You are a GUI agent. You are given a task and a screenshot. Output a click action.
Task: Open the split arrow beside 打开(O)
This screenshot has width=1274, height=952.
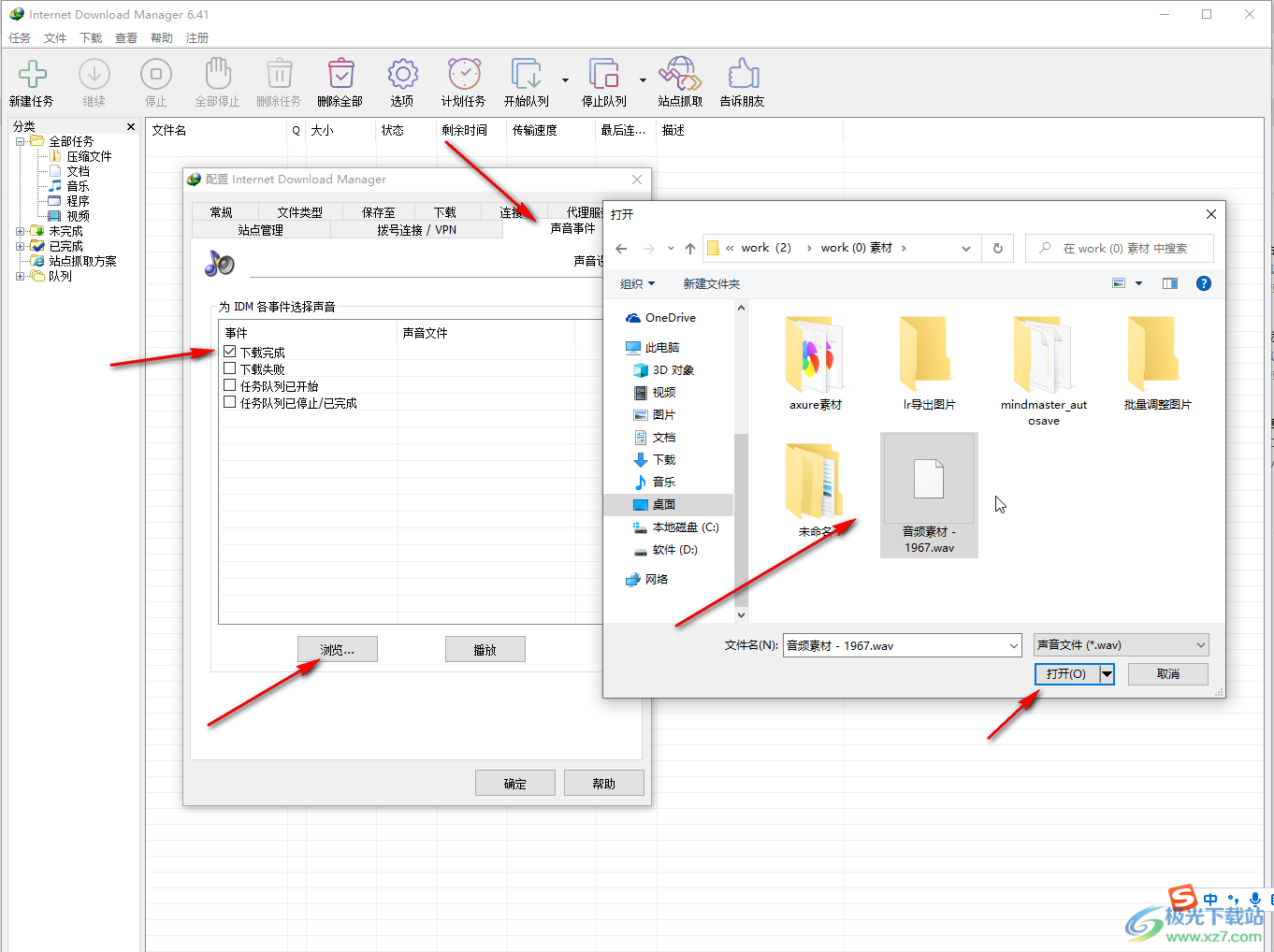point(1107,673)
